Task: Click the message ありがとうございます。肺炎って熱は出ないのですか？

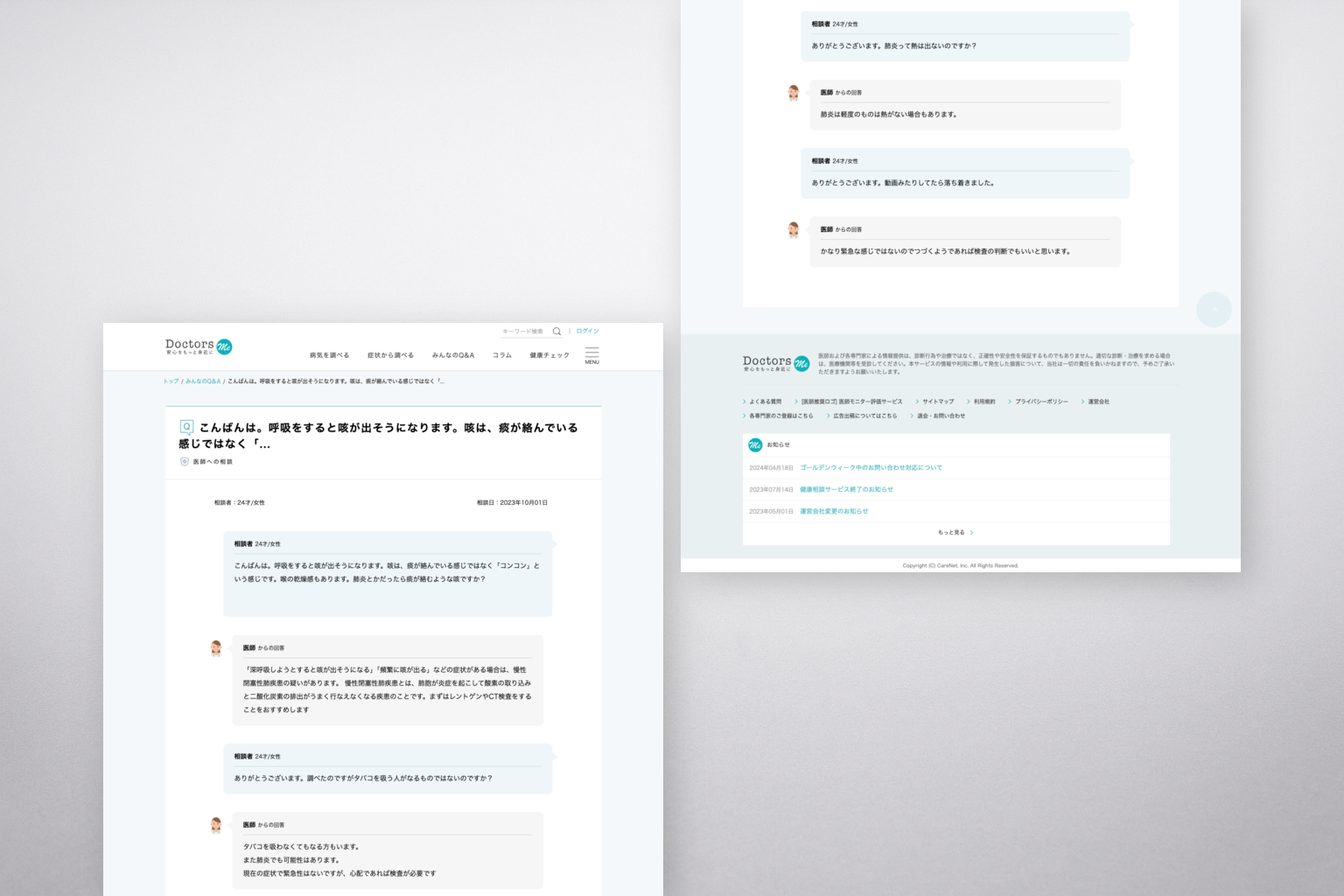Action: (x=893, y=46)
